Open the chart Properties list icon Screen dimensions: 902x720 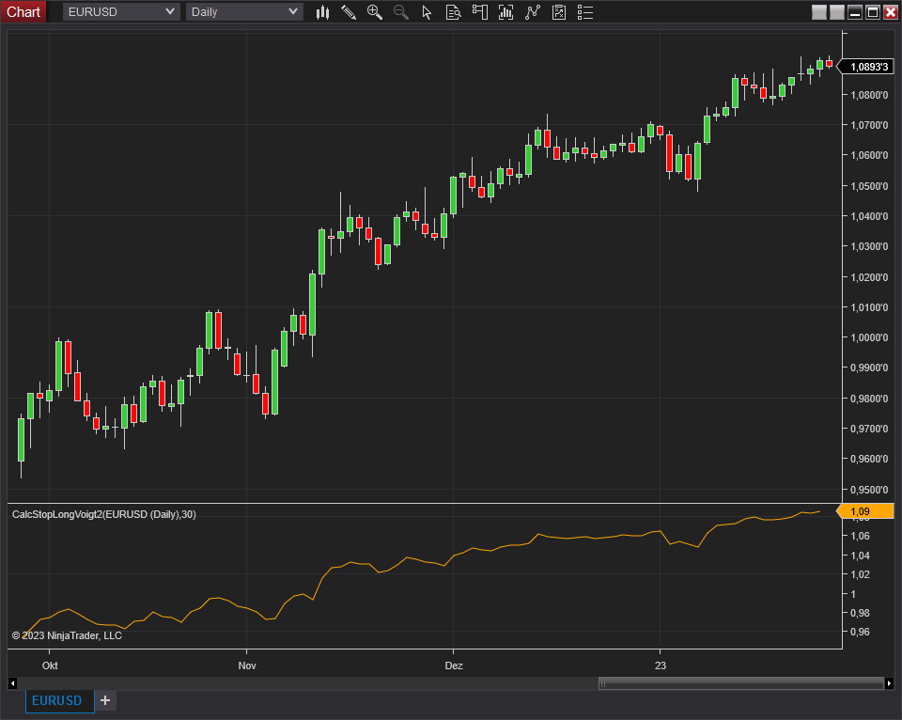click(585, 12)
